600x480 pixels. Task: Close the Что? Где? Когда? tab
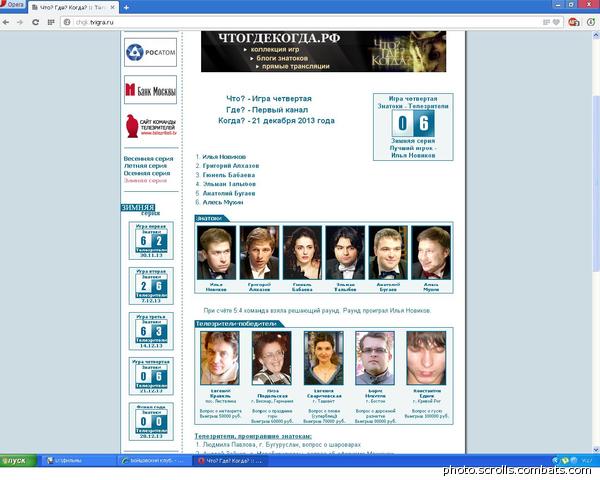(x=112, y=7)
